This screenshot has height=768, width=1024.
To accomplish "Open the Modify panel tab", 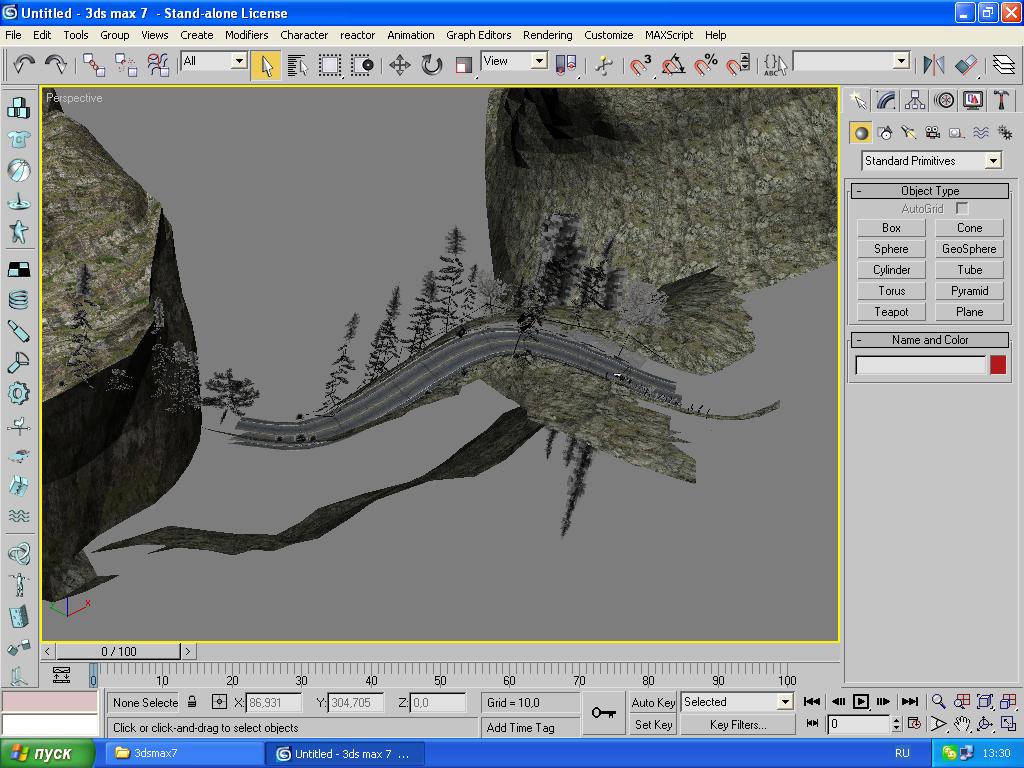I will coord(886,100).
